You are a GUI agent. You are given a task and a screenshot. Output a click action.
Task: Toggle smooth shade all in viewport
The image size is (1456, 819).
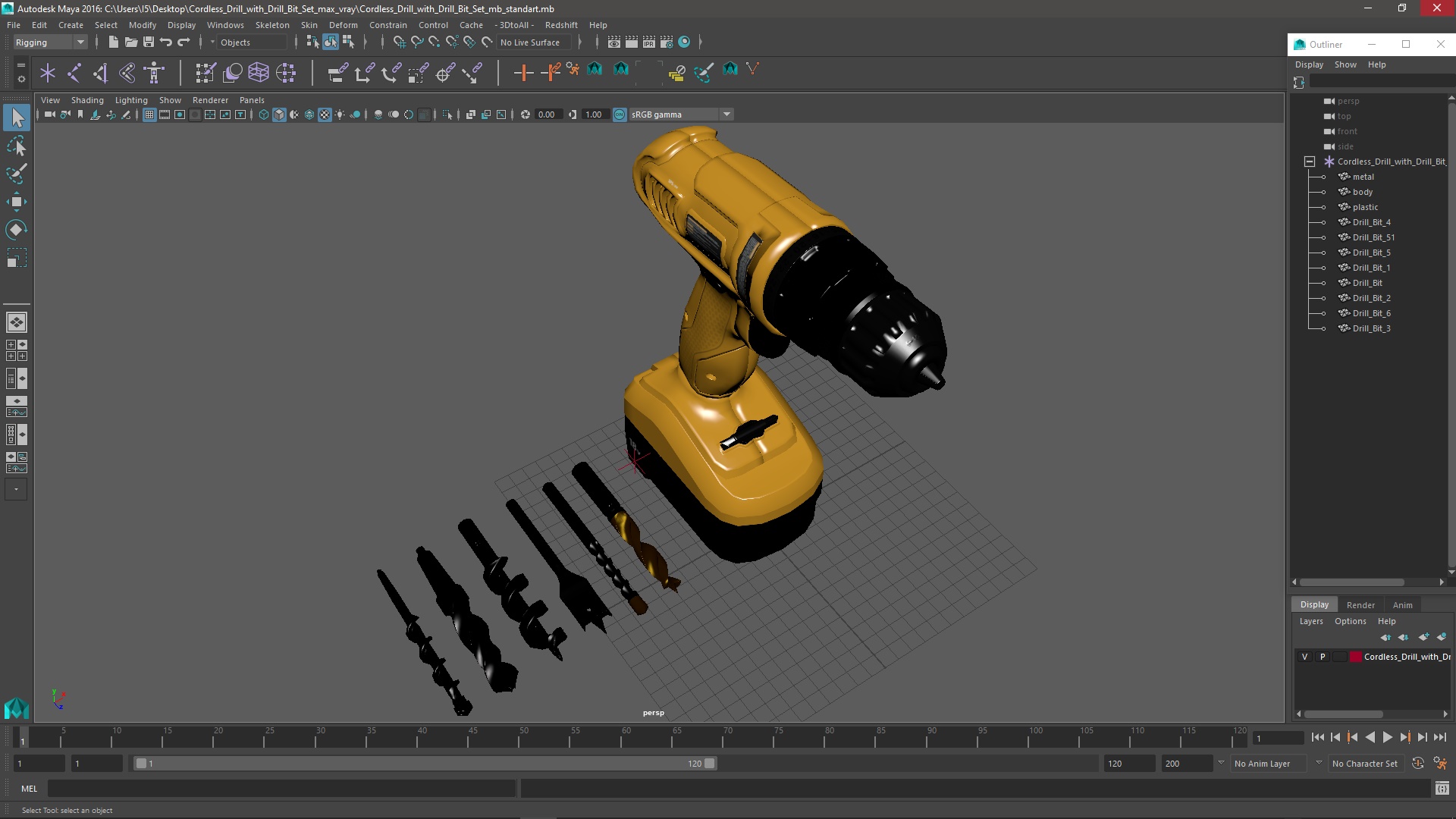[x=279, y=115]
